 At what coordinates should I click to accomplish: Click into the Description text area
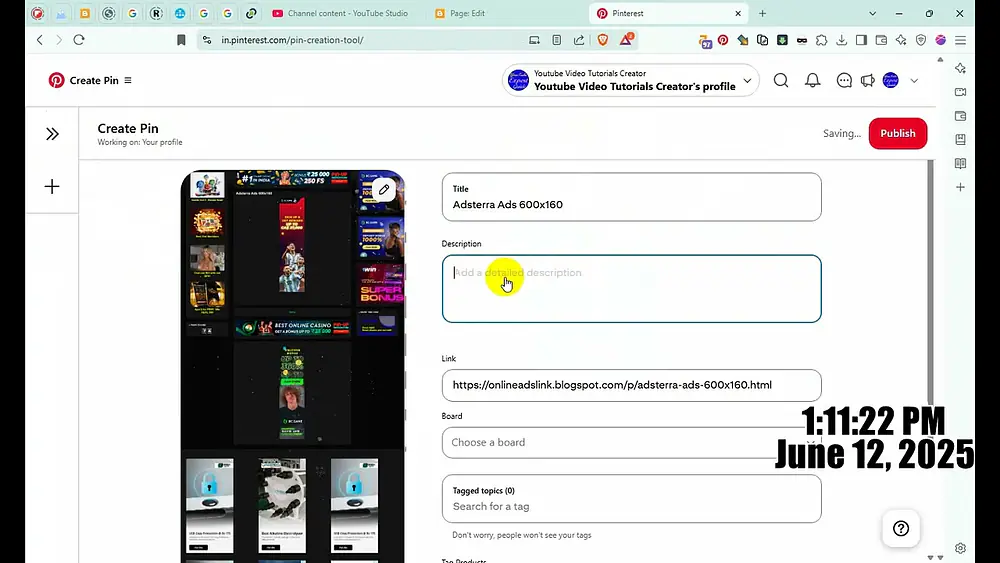coord(631,289)
